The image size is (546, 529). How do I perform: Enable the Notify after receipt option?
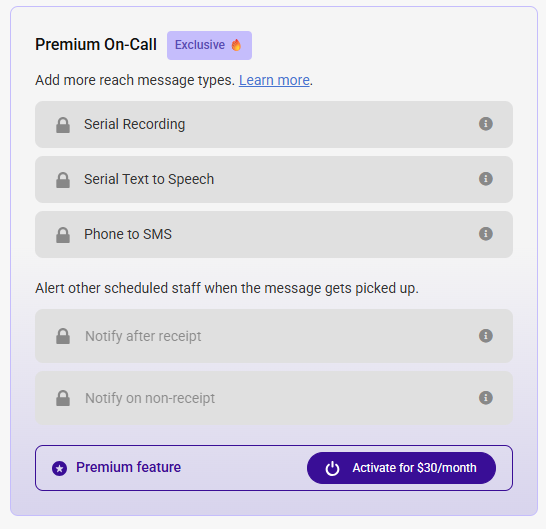coord(274,336)
